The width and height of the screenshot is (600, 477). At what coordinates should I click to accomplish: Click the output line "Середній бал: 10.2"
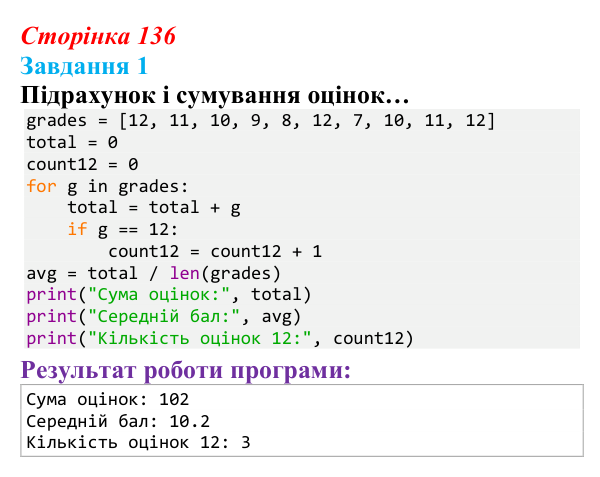[x=118, y=422]
